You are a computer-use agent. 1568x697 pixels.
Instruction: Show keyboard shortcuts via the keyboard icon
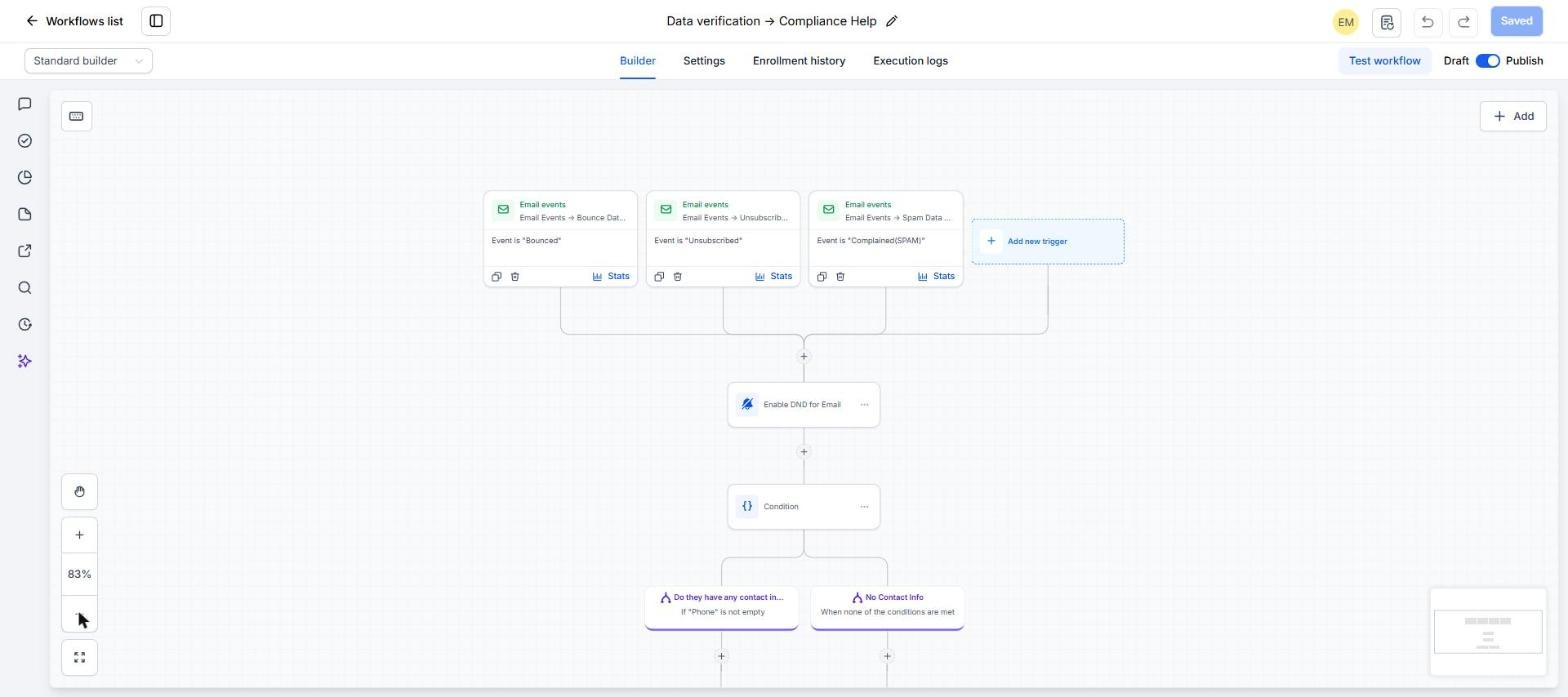coord(76,116)
